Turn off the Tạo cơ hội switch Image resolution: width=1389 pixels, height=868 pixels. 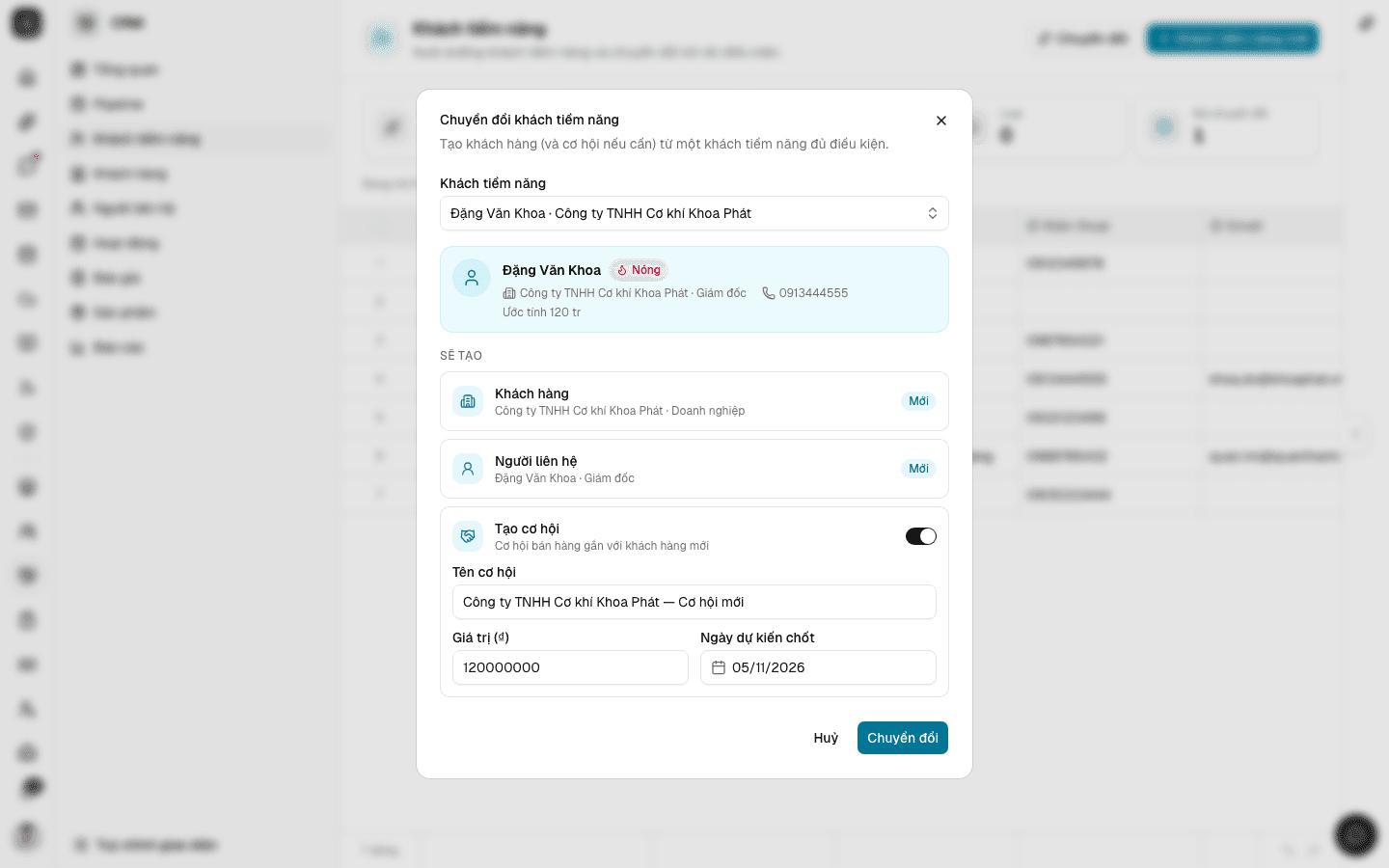[x=921, y=536]
